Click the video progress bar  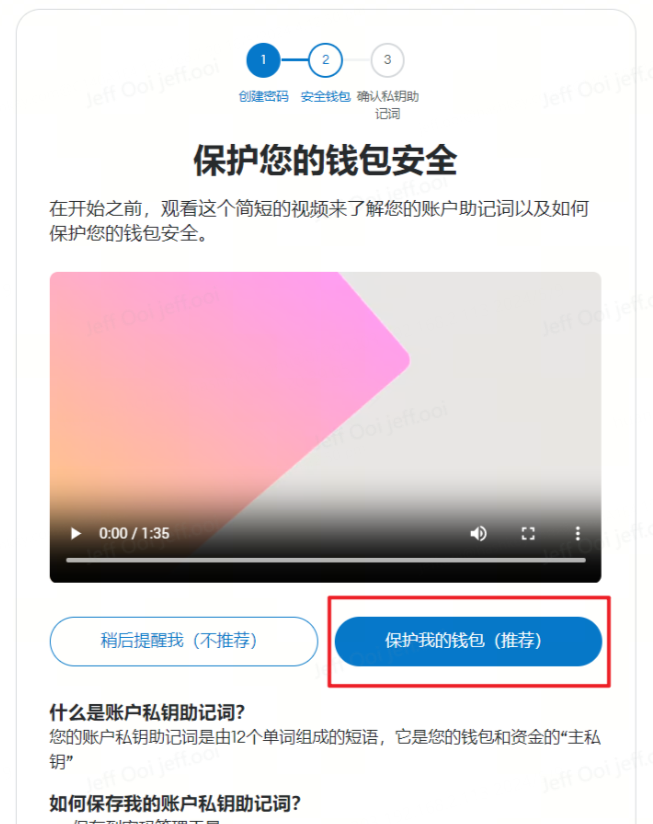326,560
